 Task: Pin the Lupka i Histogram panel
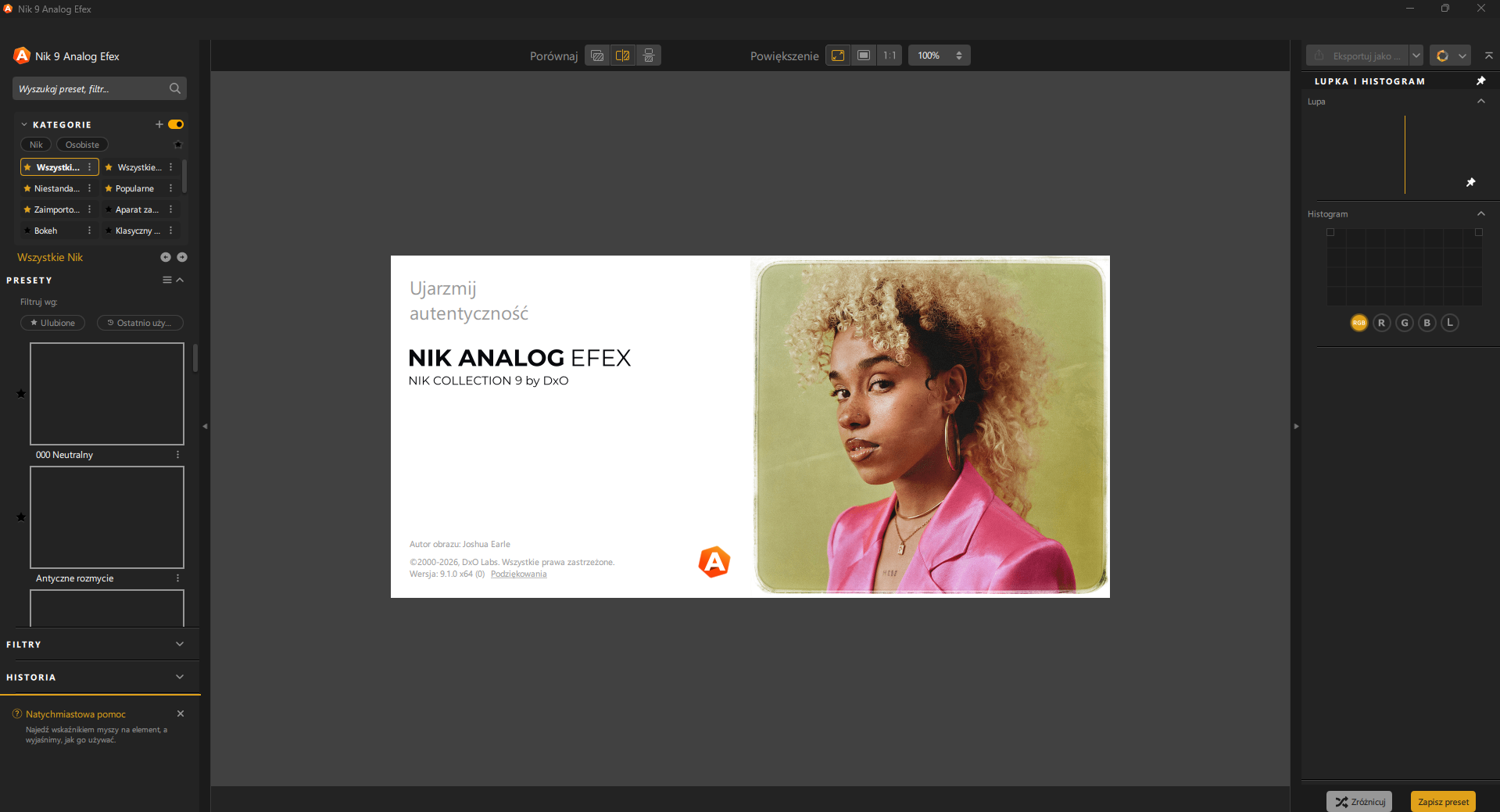[x=1480, y=81]
